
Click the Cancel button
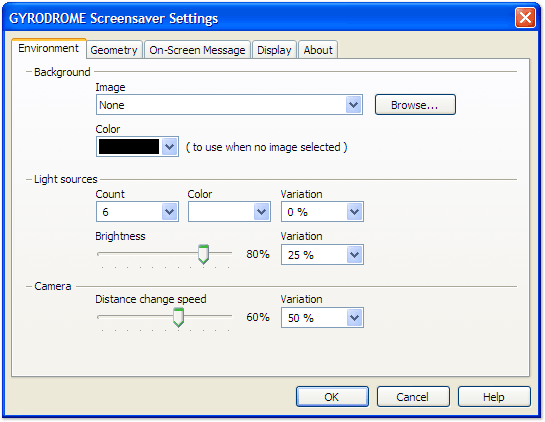(413, 397)
